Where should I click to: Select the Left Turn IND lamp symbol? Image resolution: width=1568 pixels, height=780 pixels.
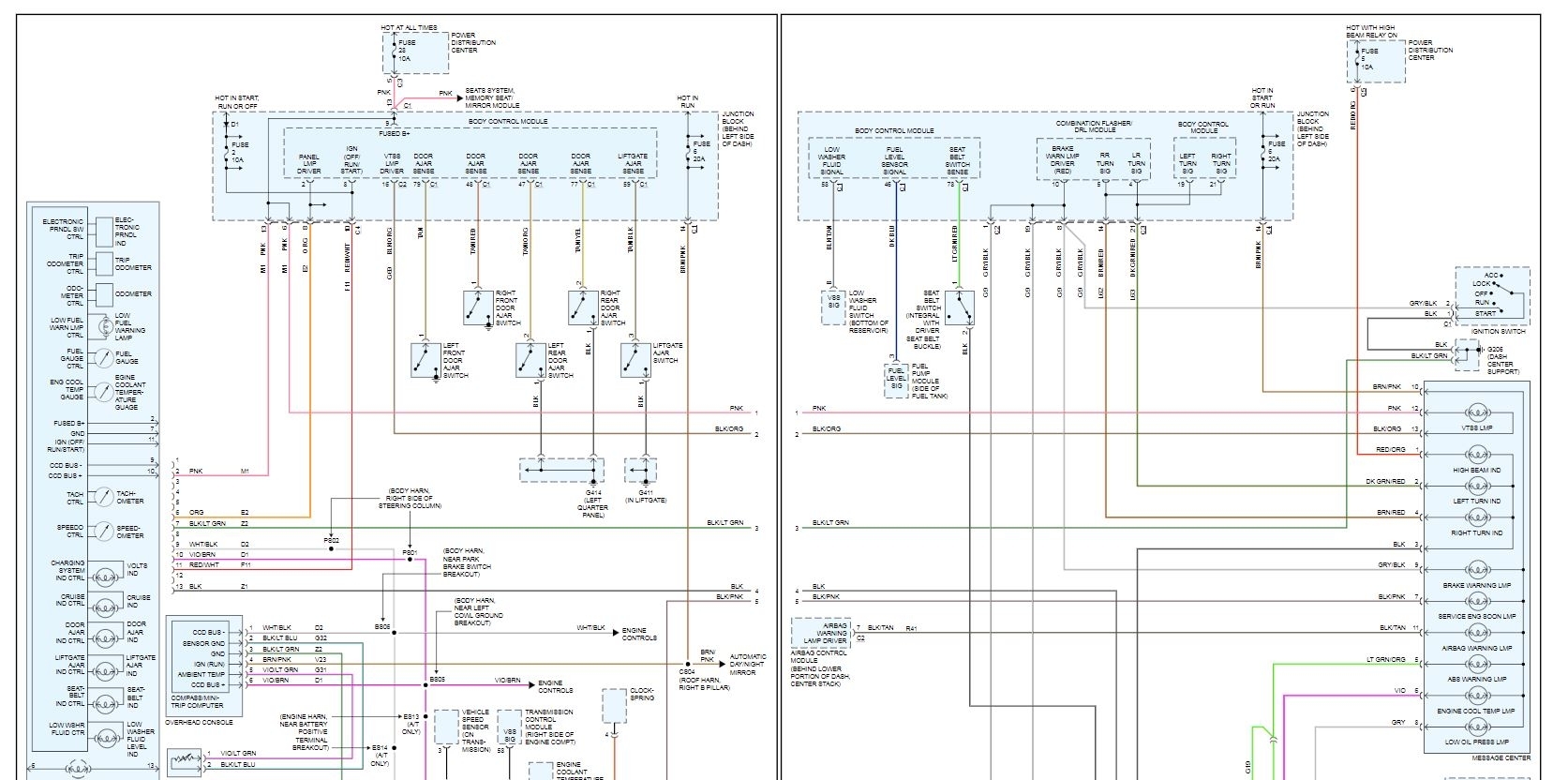click(1476, 487)
